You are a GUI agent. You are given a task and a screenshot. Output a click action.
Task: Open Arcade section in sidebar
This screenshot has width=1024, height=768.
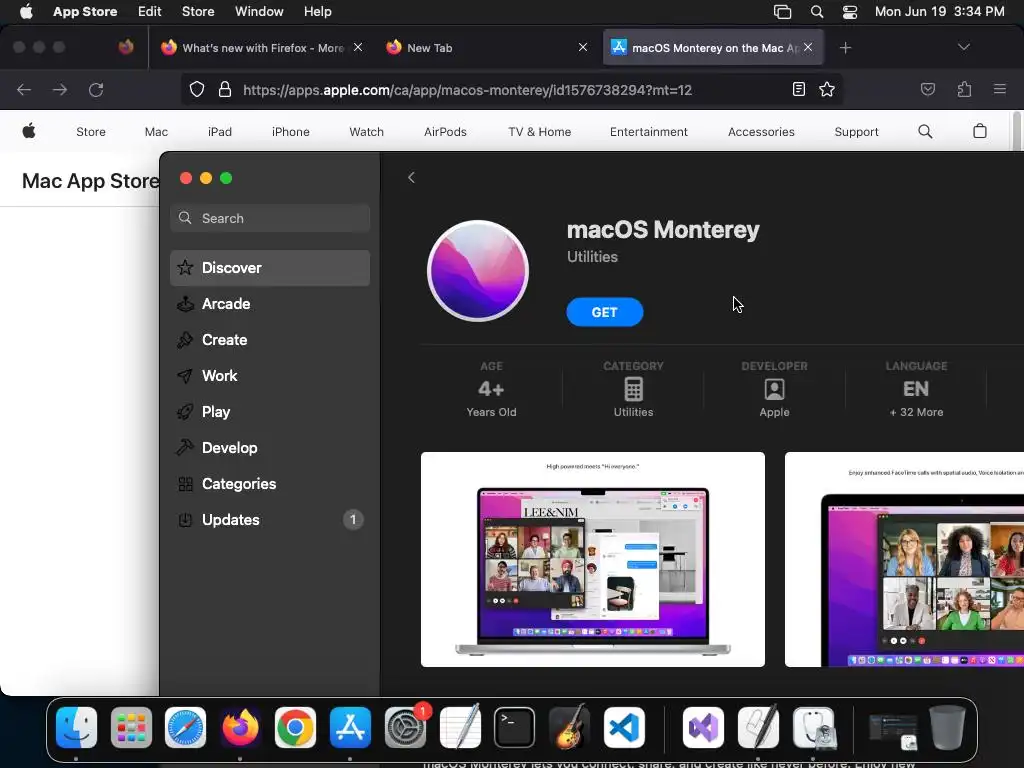tap(270, 304)
